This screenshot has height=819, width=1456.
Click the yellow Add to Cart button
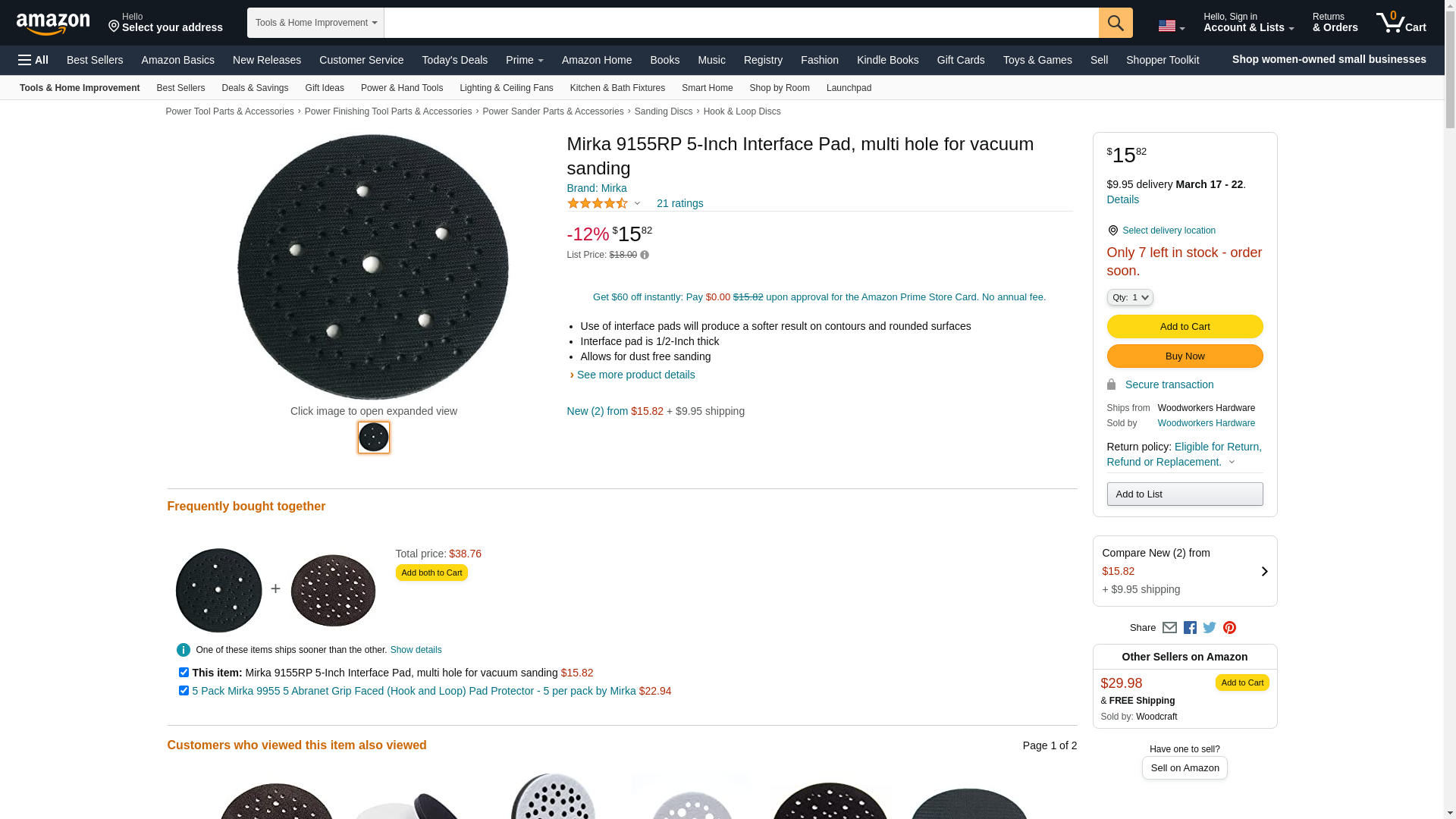1185,326
